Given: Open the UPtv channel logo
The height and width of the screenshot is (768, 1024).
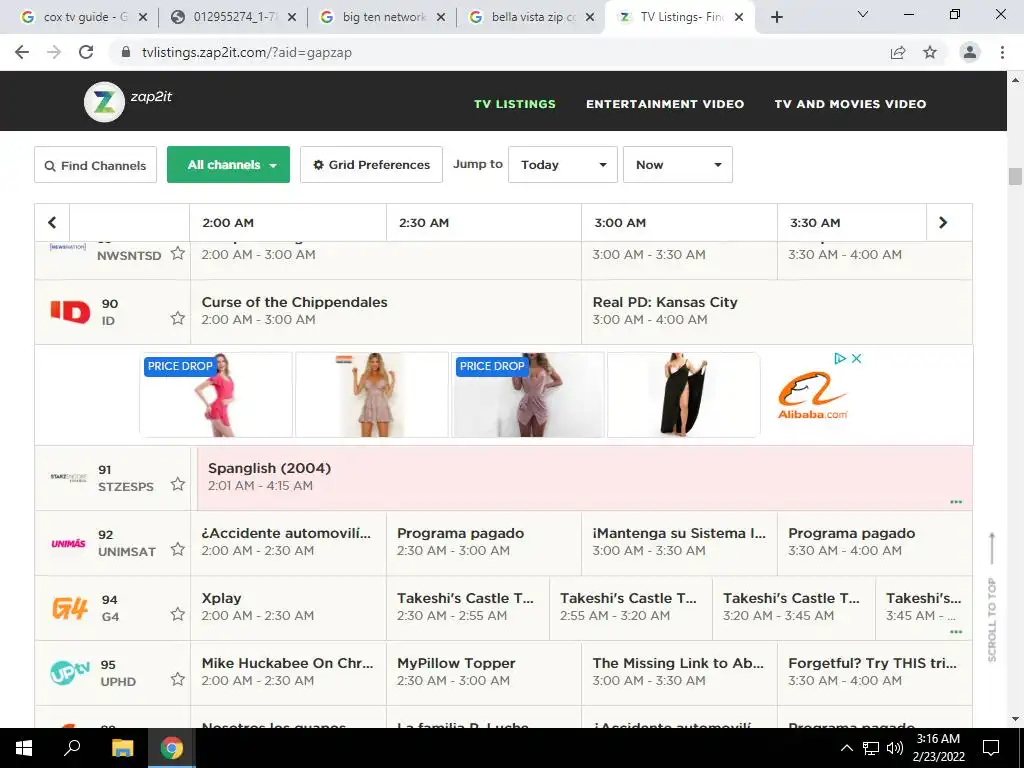Looking at the screenshot, I should pos(70,672).
